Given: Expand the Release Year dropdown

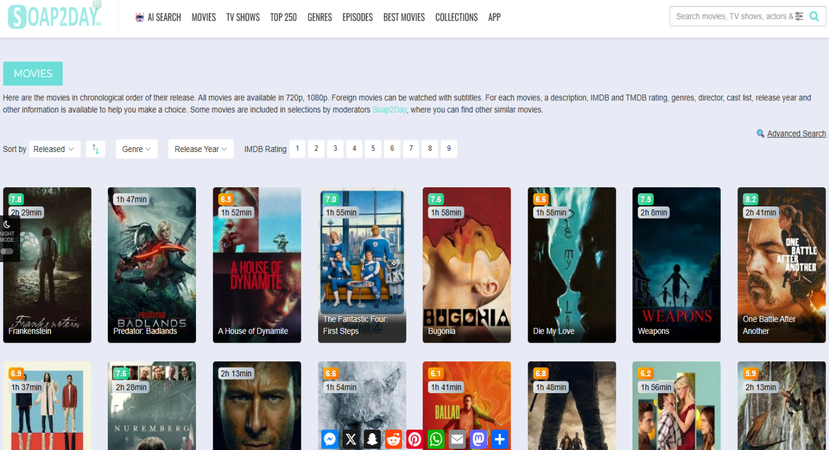Looking at the screenshot, I should [200, 149].
